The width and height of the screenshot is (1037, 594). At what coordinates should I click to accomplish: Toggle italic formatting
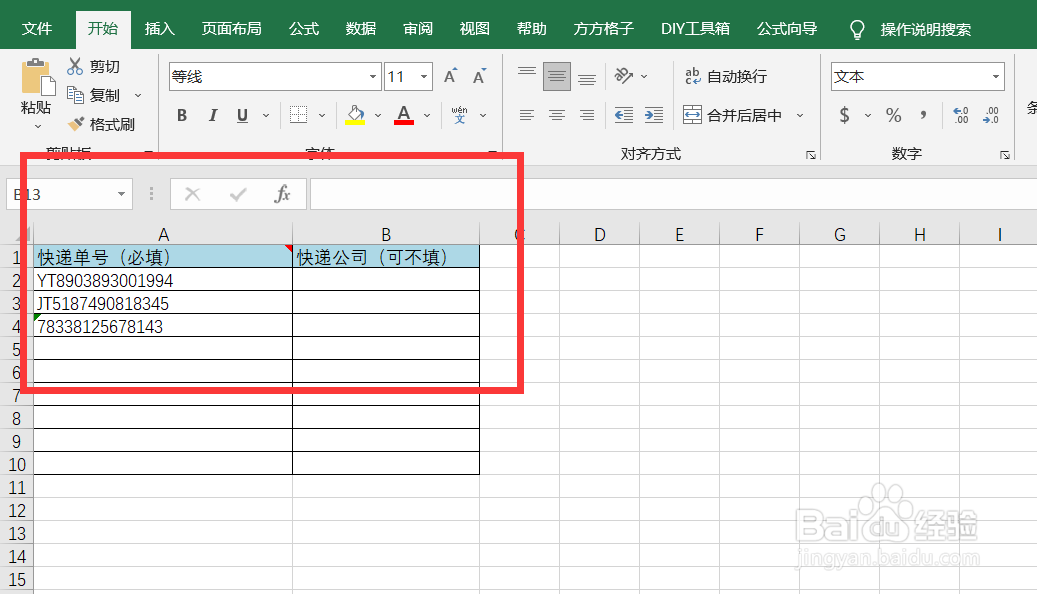pos(211,115)
